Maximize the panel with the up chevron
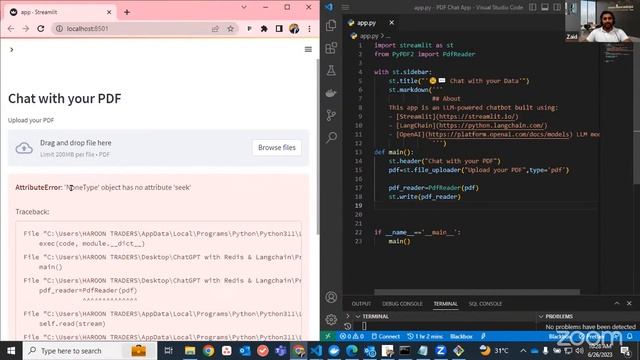Image resolution: width=640 pixels, height=360 pixels. 617,303
